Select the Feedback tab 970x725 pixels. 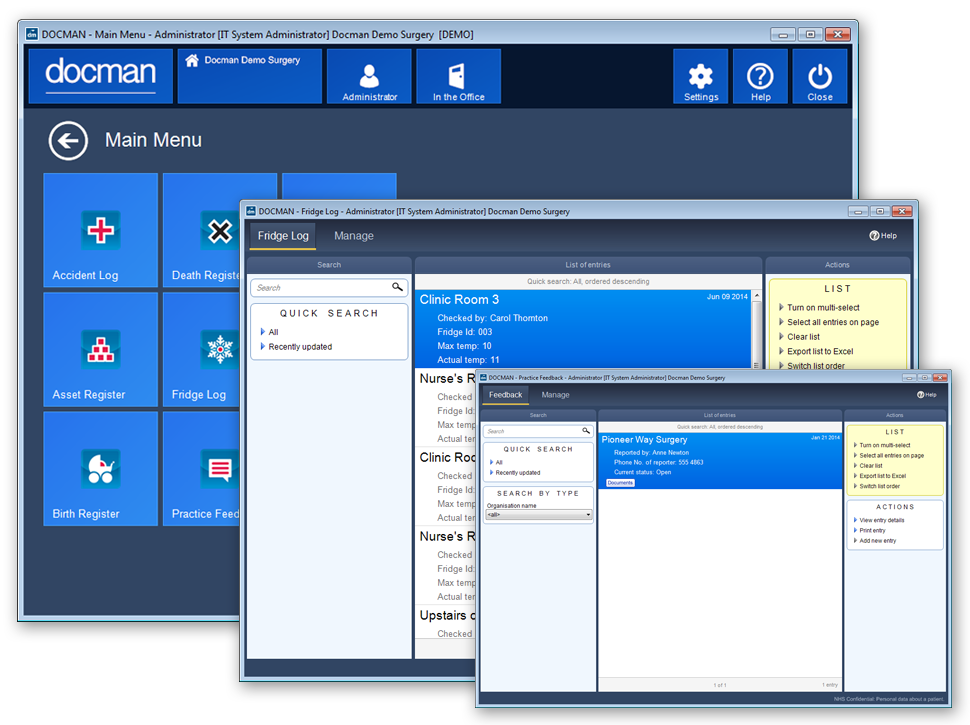505,395
